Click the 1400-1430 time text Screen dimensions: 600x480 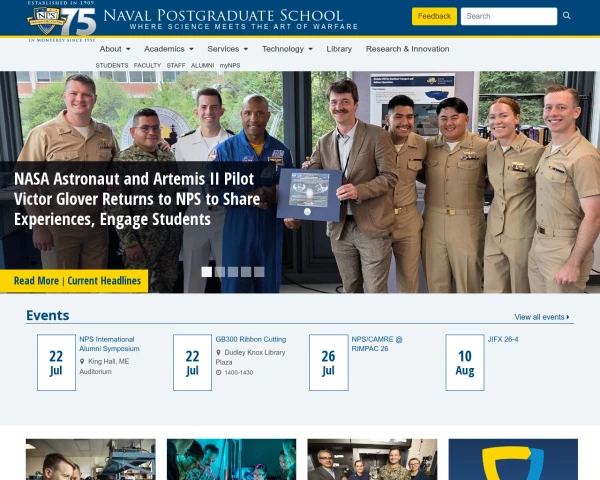coord(239,372)
